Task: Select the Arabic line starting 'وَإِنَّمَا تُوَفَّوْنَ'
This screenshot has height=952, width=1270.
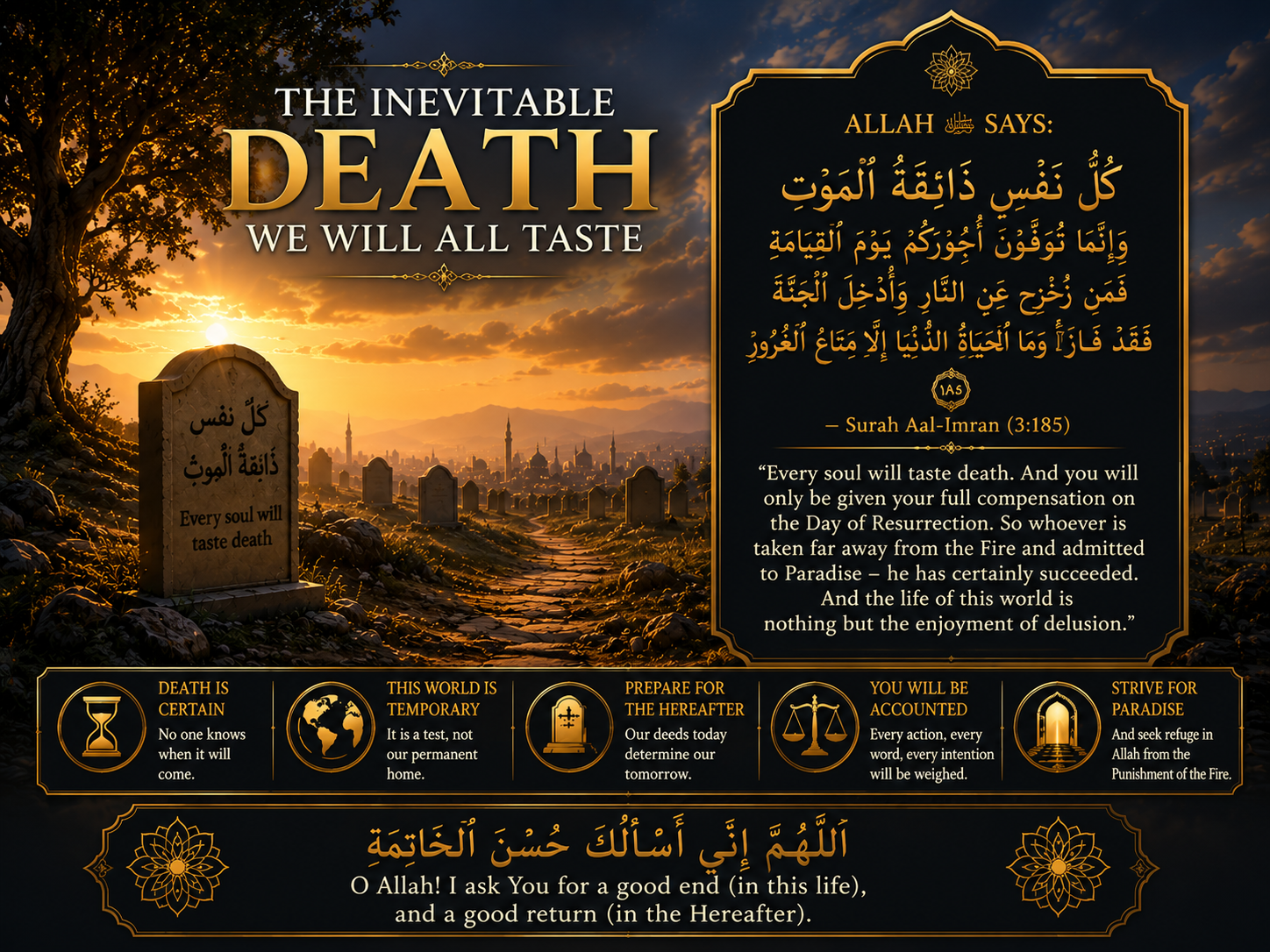Action: coord(948,244)
